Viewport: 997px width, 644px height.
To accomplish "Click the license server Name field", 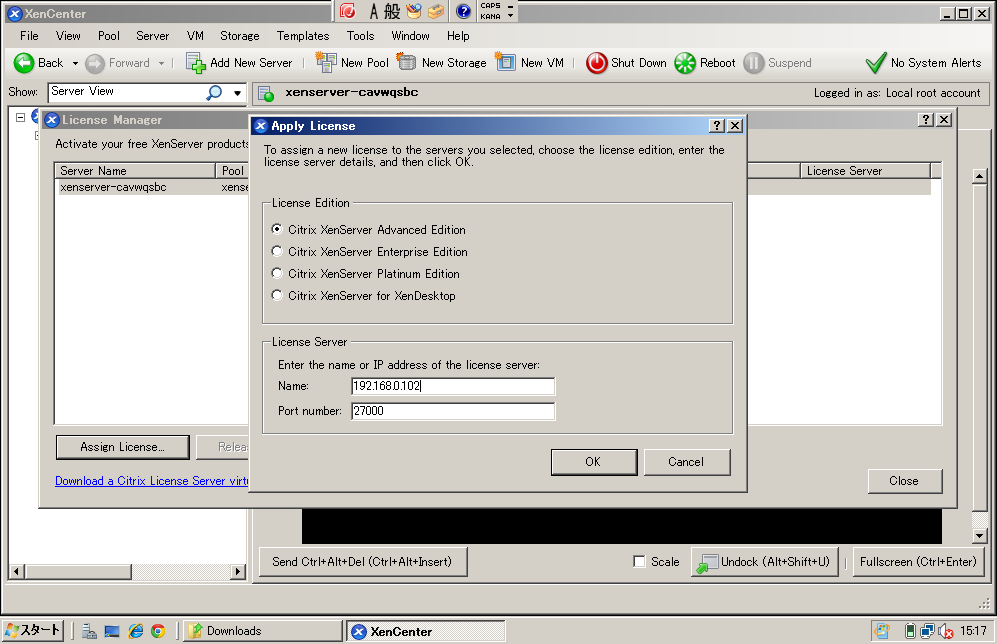I will click(453, 386).
